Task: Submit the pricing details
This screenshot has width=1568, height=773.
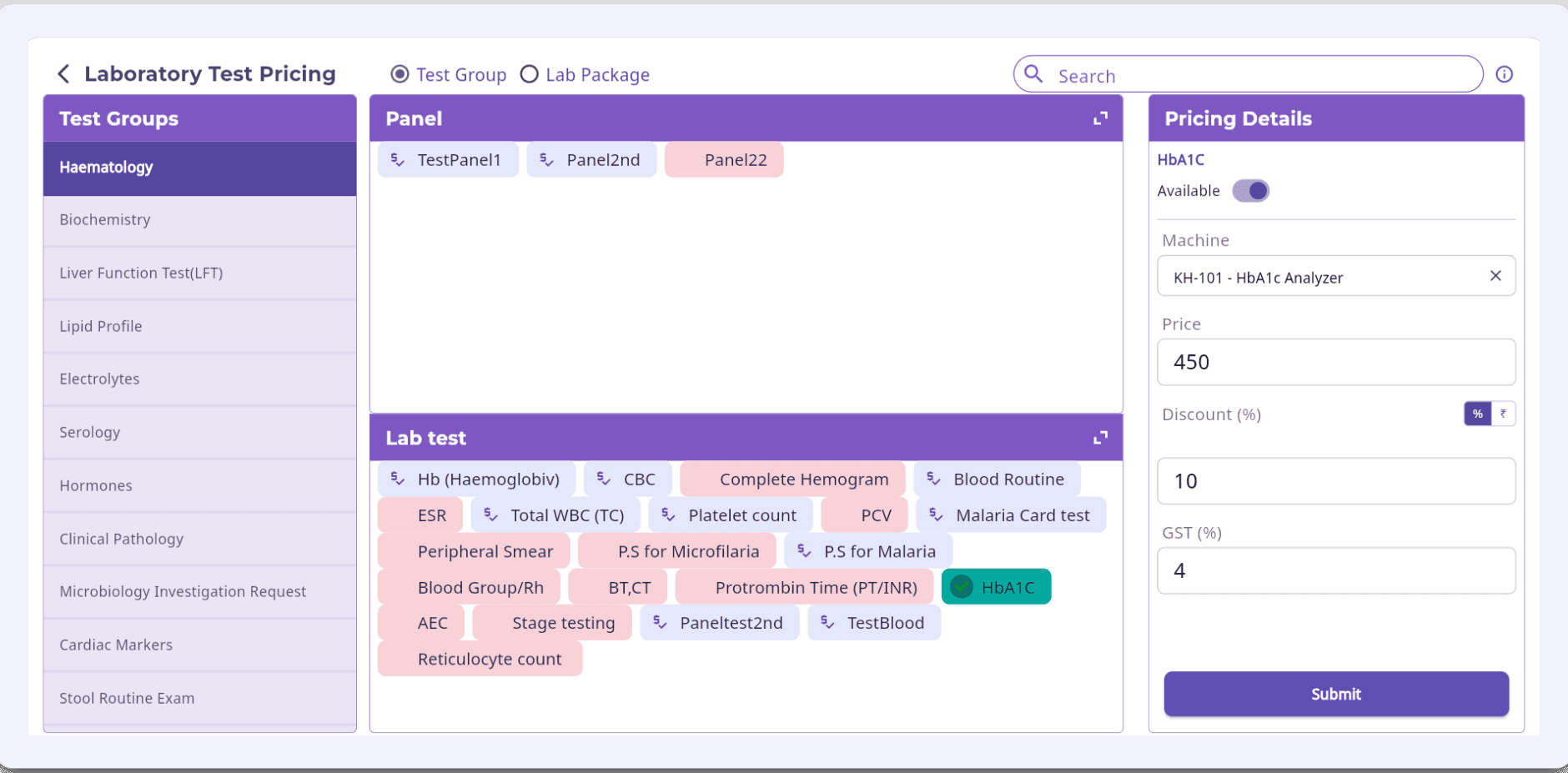Action: click(x=1336, y=694)
